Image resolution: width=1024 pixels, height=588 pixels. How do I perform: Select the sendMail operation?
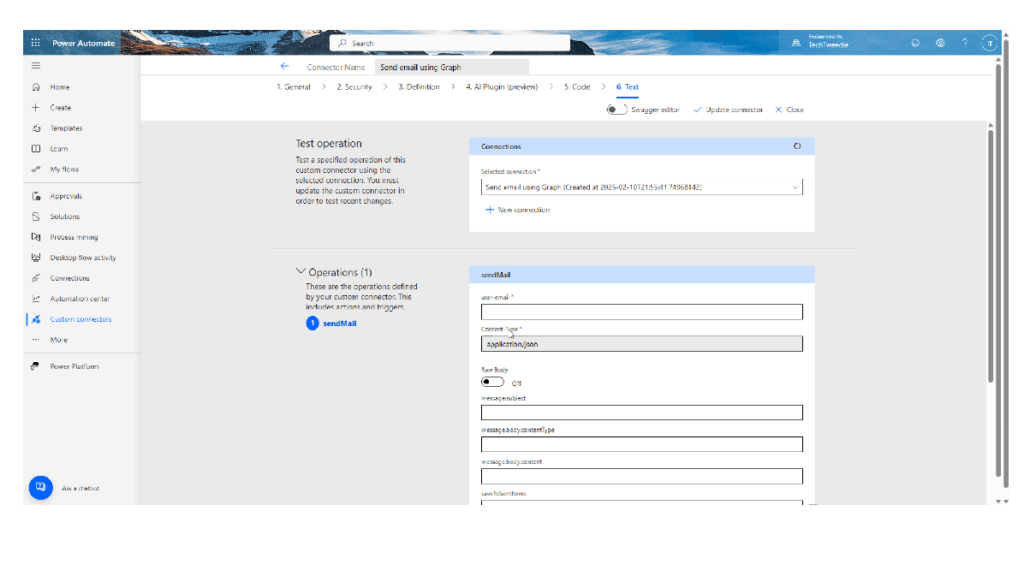(x=339, y=323)
